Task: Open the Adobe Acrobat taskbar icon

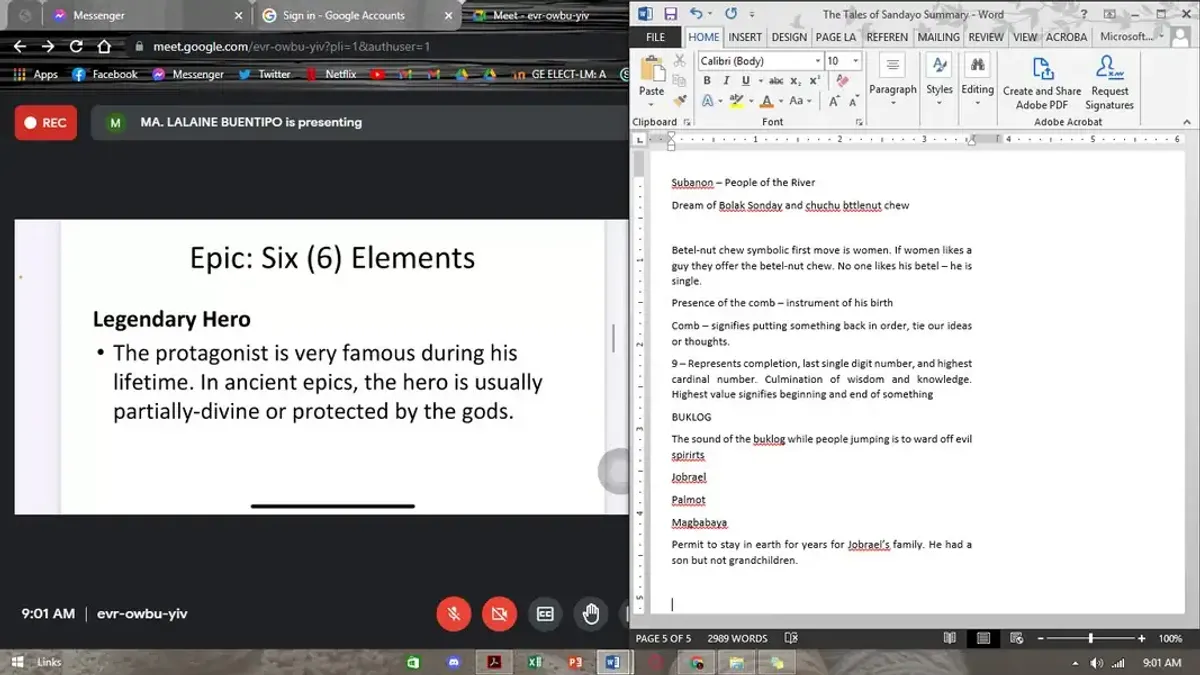Action: click(494, 662)
